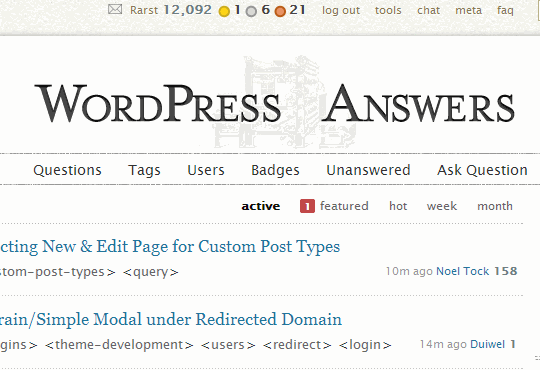Screen dimensions: 540x370
Task: Click the gold badge icon
Action: click(224, 12)
